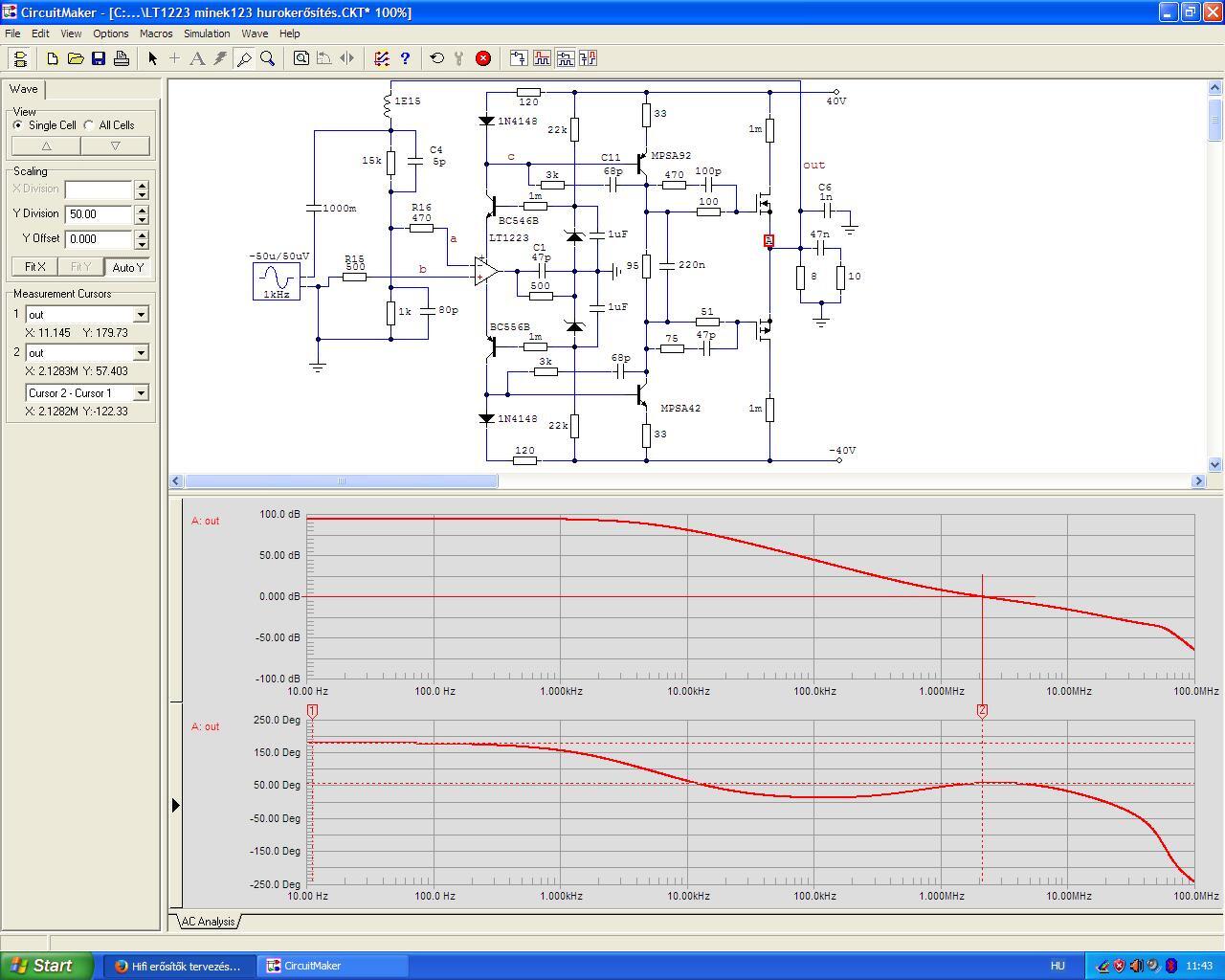Open the Cursor 1 signal dropdown
Viewport: 1225px width, 980px height.
[141, 315]
